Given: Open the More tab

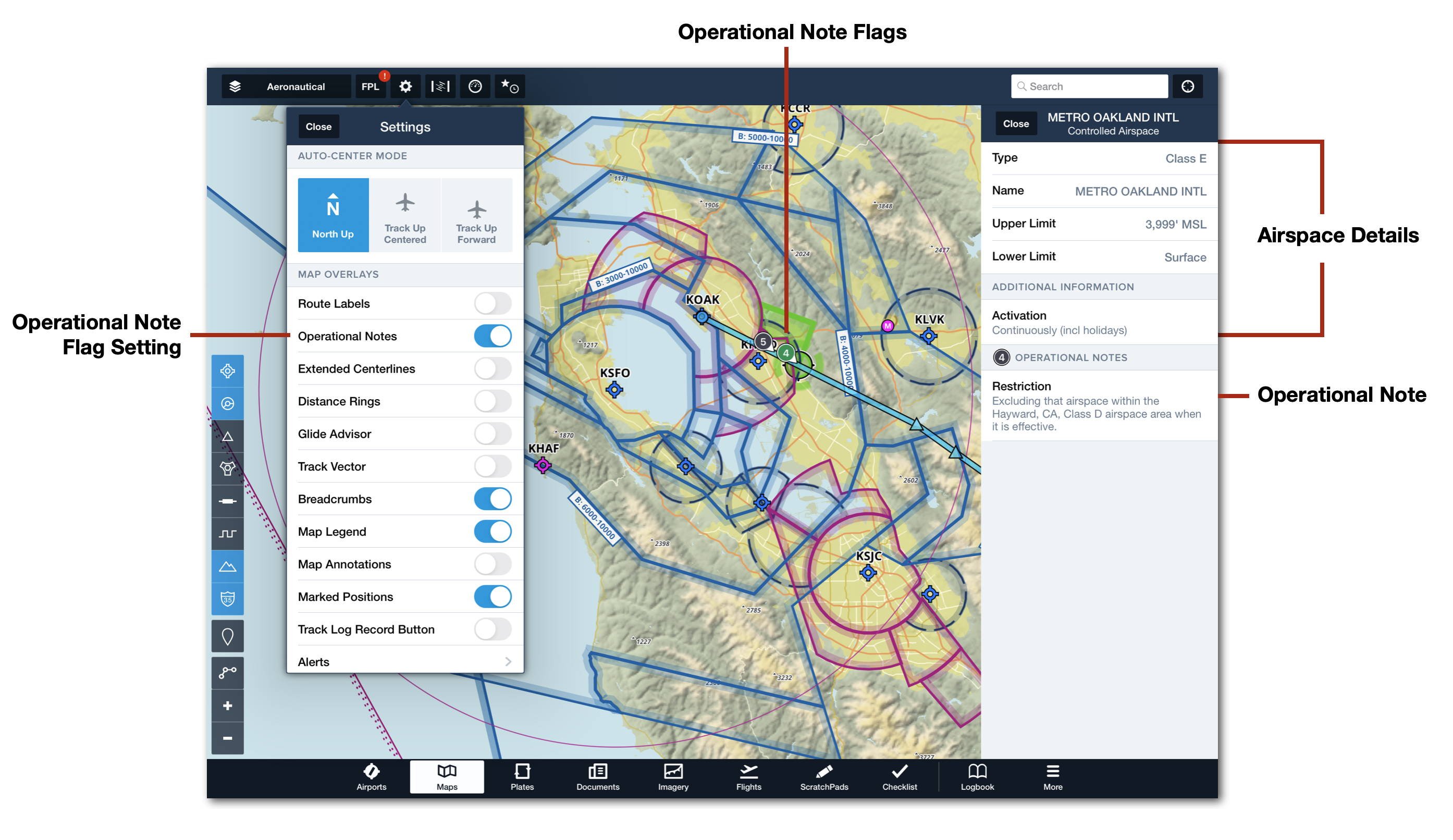Looking at the screenshot, I should click(1053, 777).
